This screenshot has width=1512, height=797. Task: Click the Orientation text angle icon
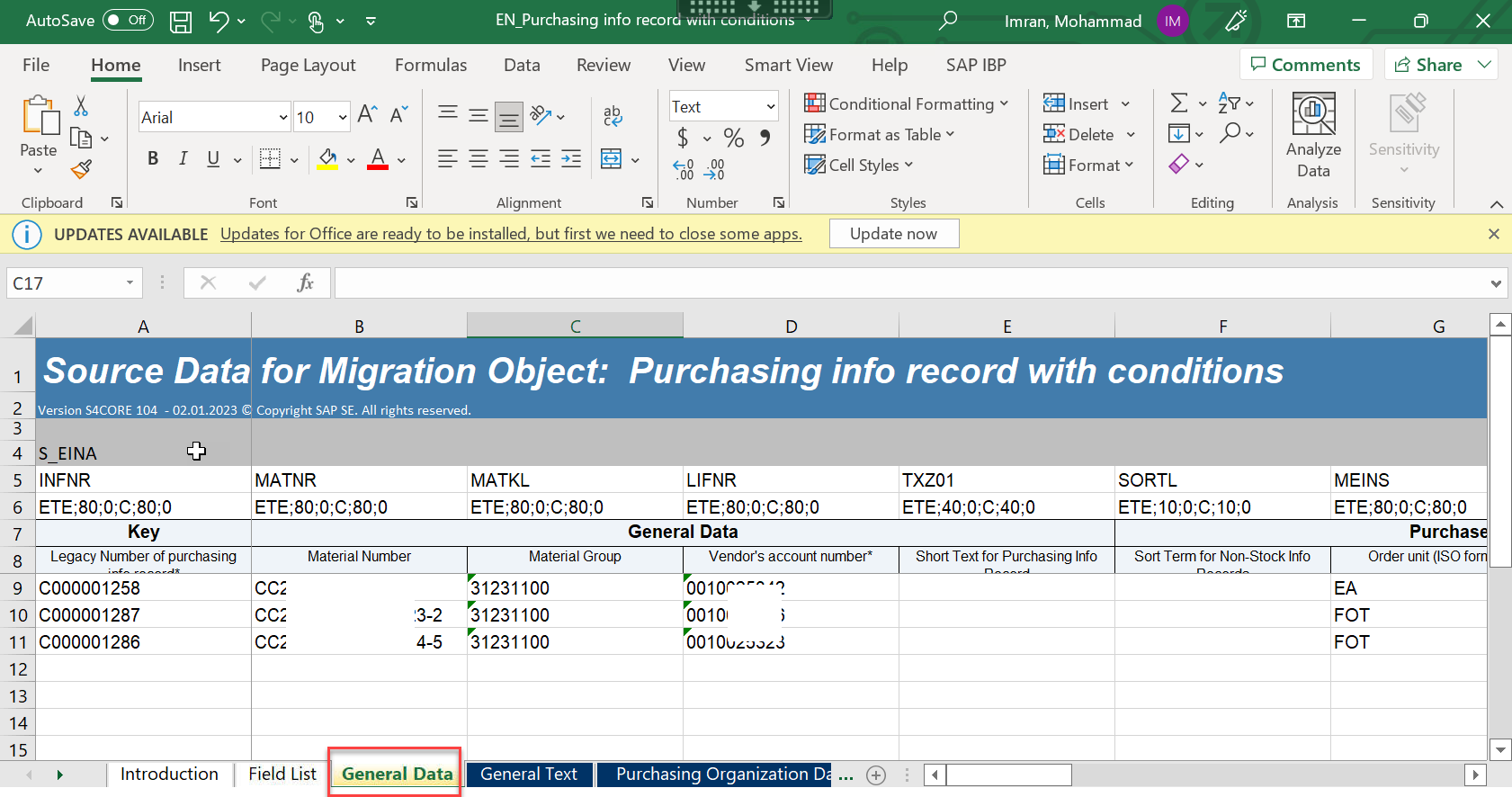[x=541, y=114]
